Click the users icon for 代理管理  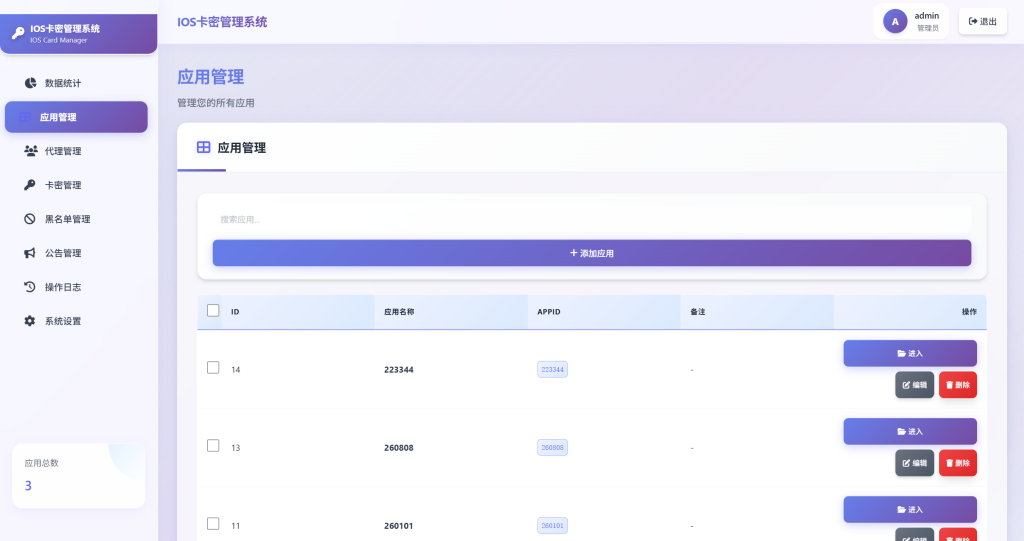tap(30, 151)
